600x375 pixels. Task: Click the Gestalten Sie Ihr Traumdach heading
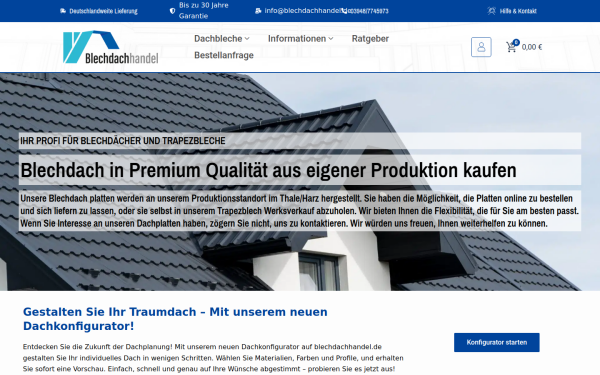tap(175, 319)
